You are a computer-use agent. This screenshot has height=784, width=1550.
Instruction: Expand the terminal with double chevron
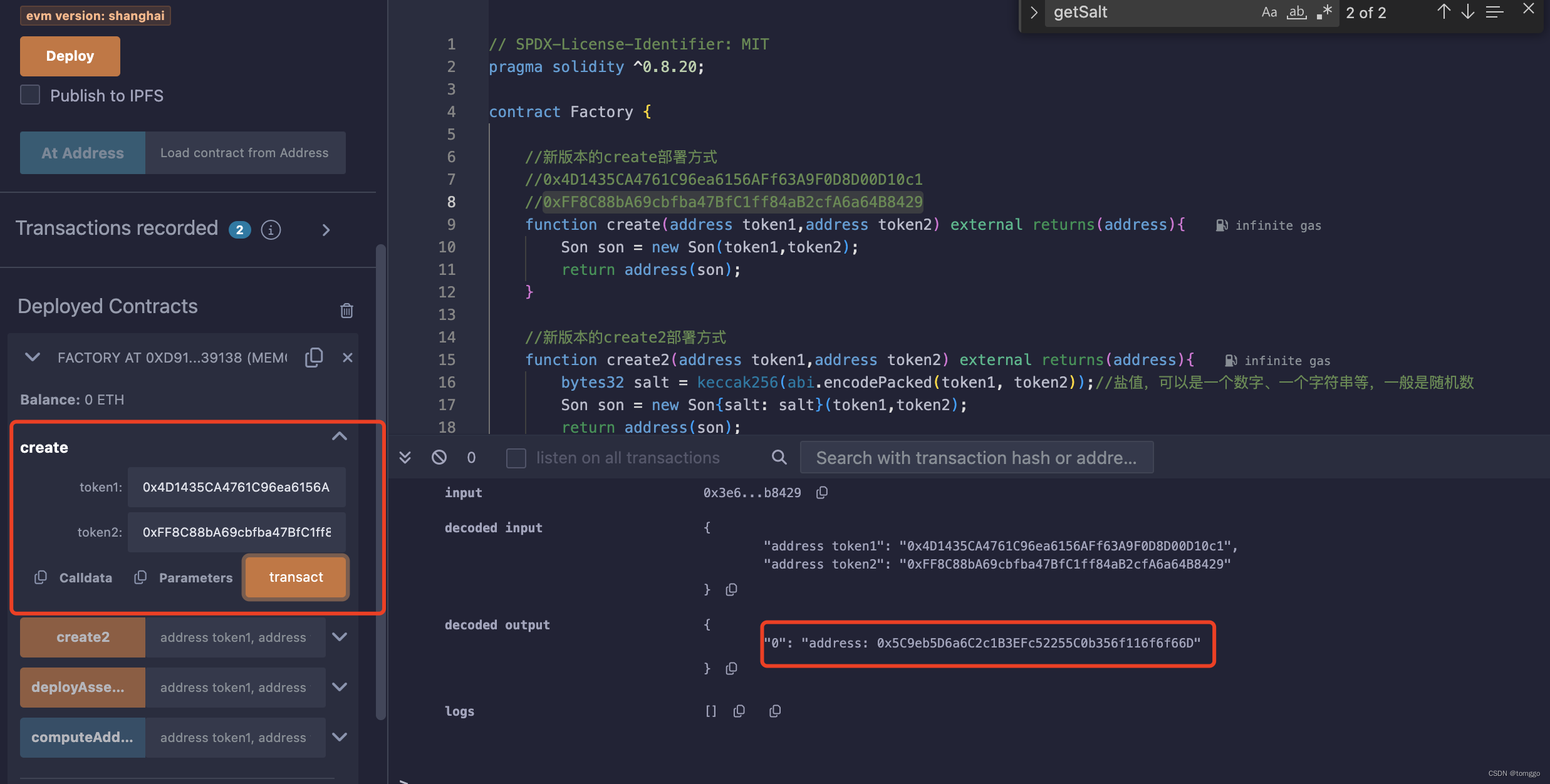coord(405,457)
